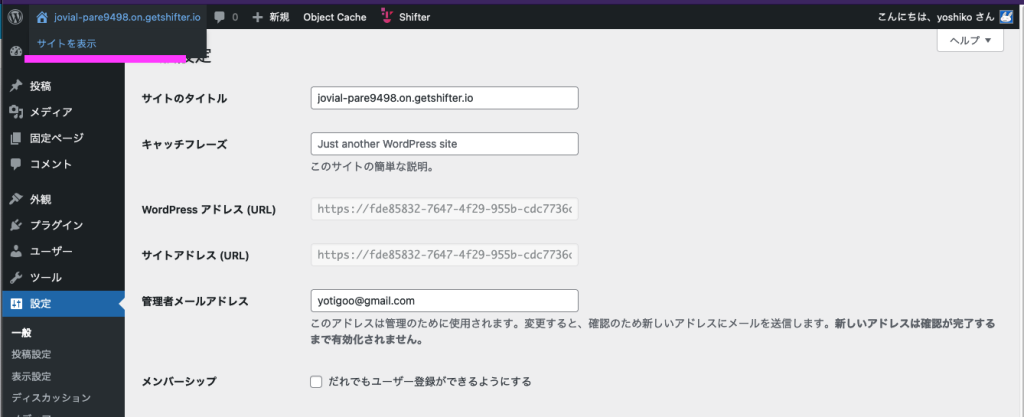This screenshot has width=1024, height=417.
Task: Open the 設定 menu
Action: [x=63, y=303]
